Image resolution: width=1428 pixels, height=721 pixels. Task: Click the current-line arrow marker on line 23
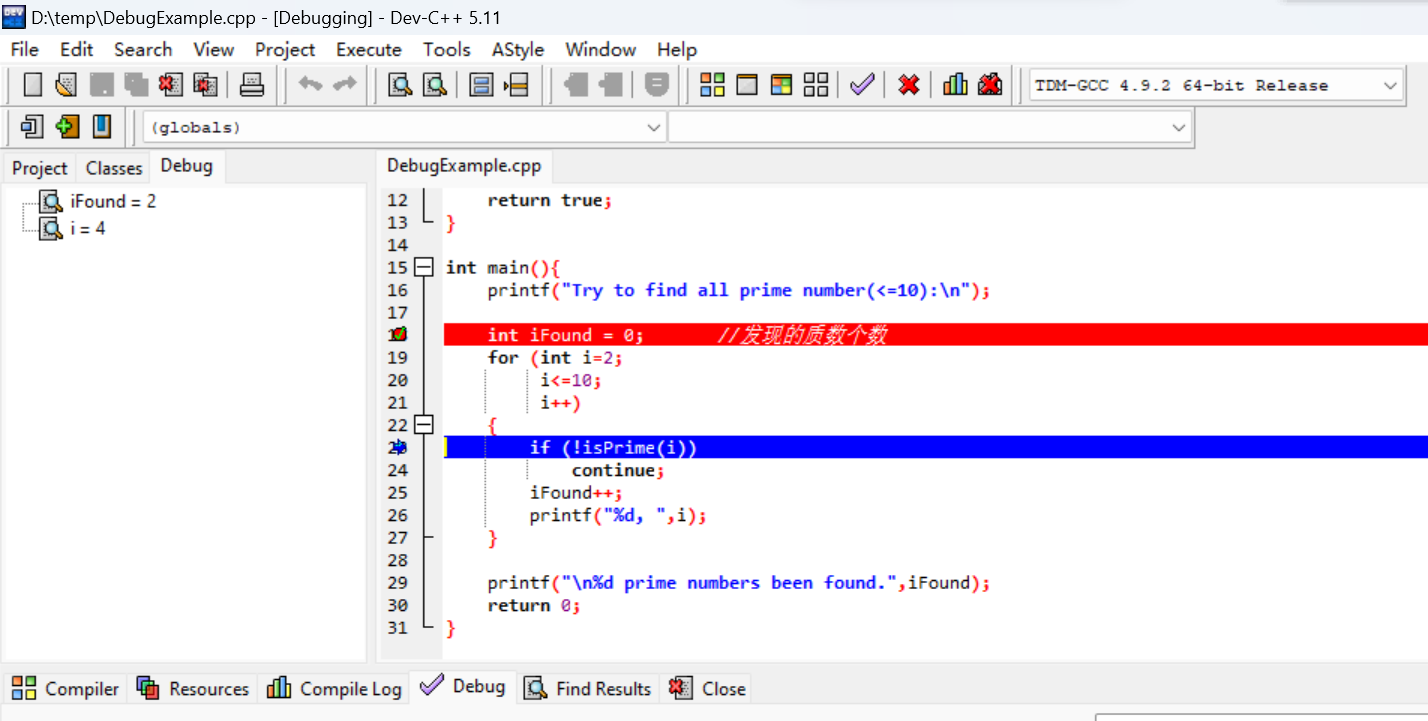(x=398, y=447)
